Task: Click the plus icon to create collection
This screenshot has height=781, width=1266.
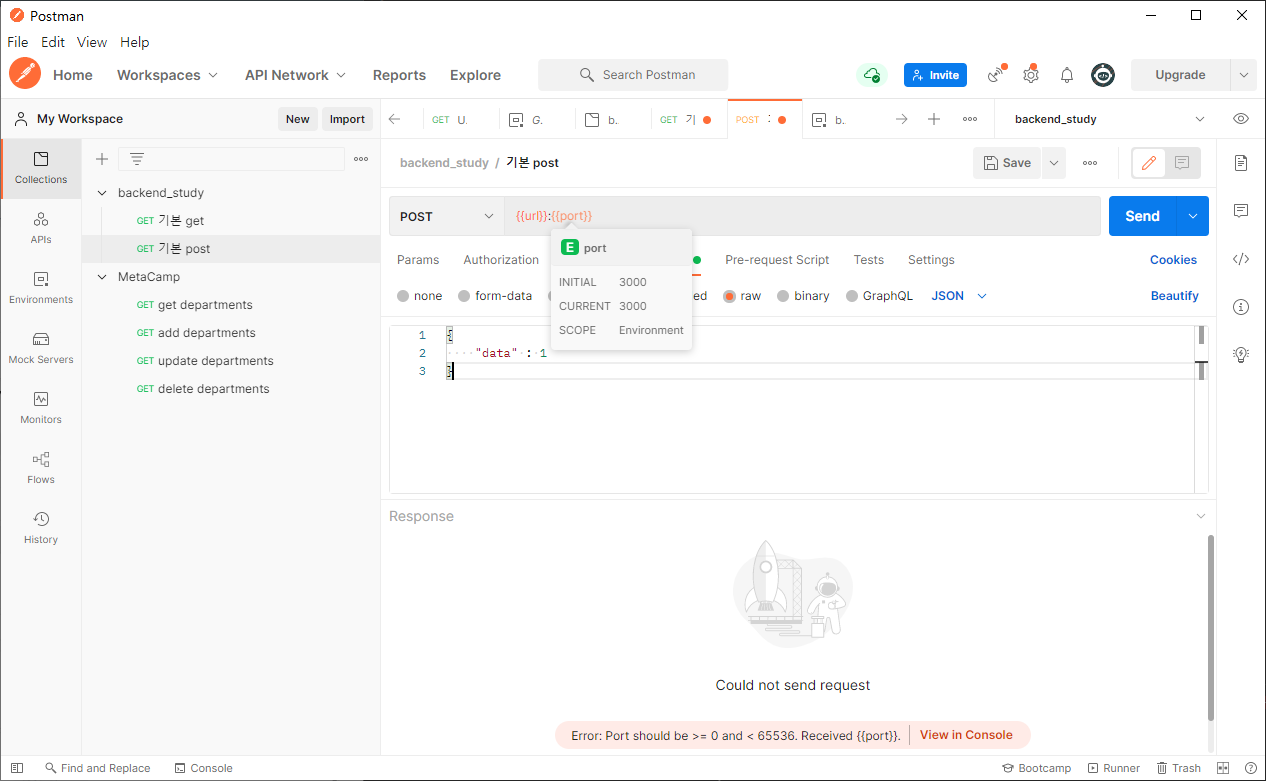Action: click(x=101, y=159)
